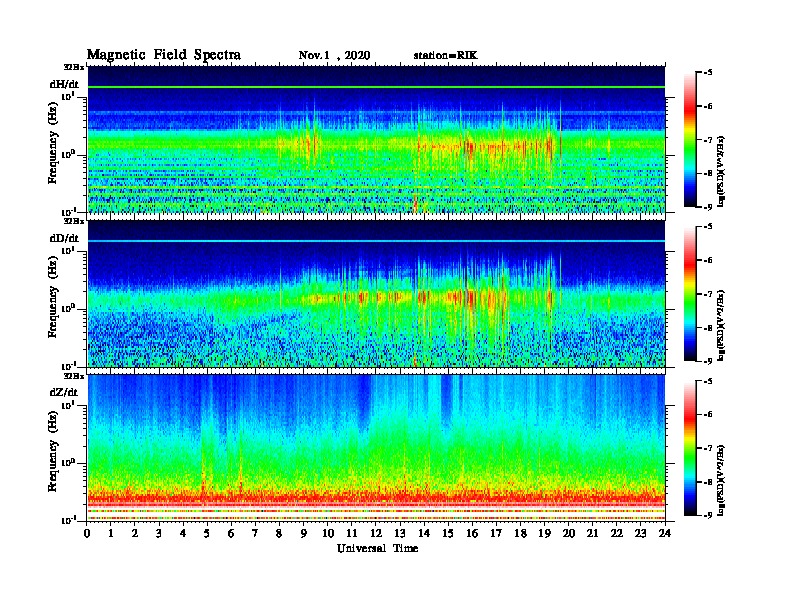
Task: Click hour 20 on the Universal Time axis
Action: click(569, 534)
